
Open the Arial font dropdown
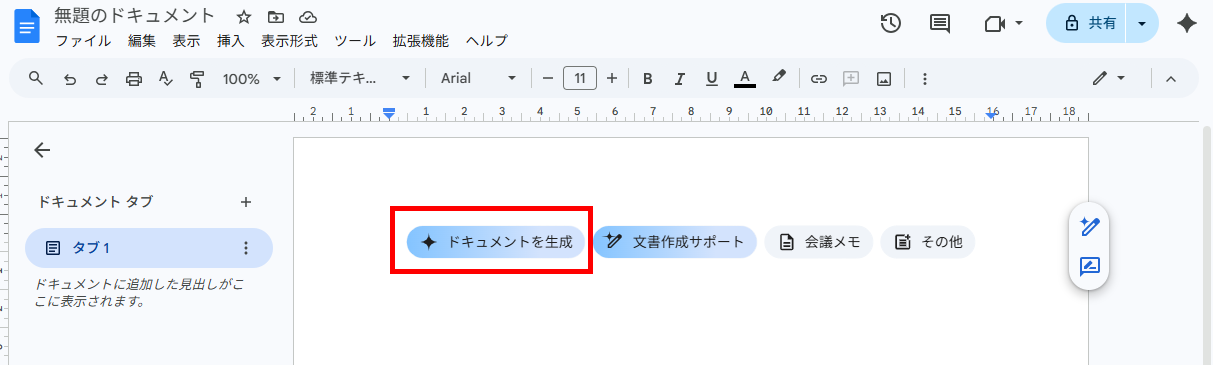(x=478, y=78)
